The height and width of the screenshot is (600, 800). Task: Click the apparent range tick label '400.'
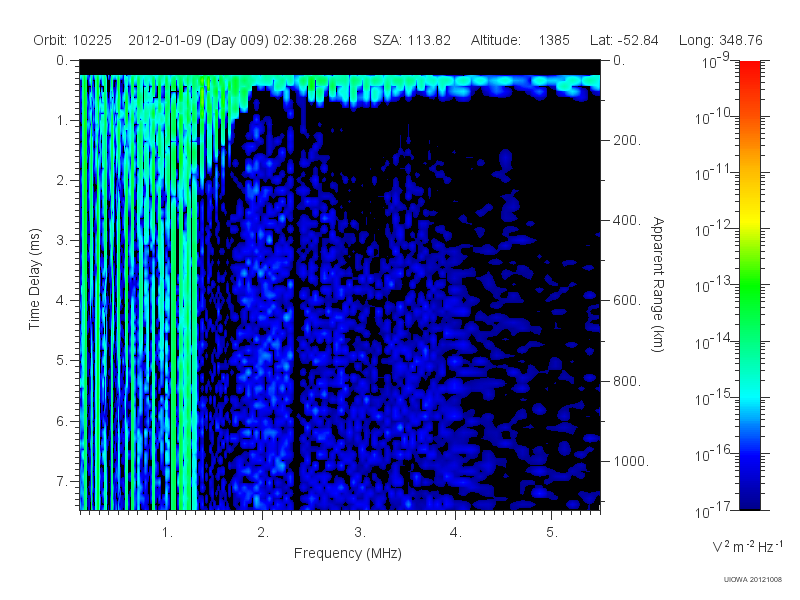(627, 220)
